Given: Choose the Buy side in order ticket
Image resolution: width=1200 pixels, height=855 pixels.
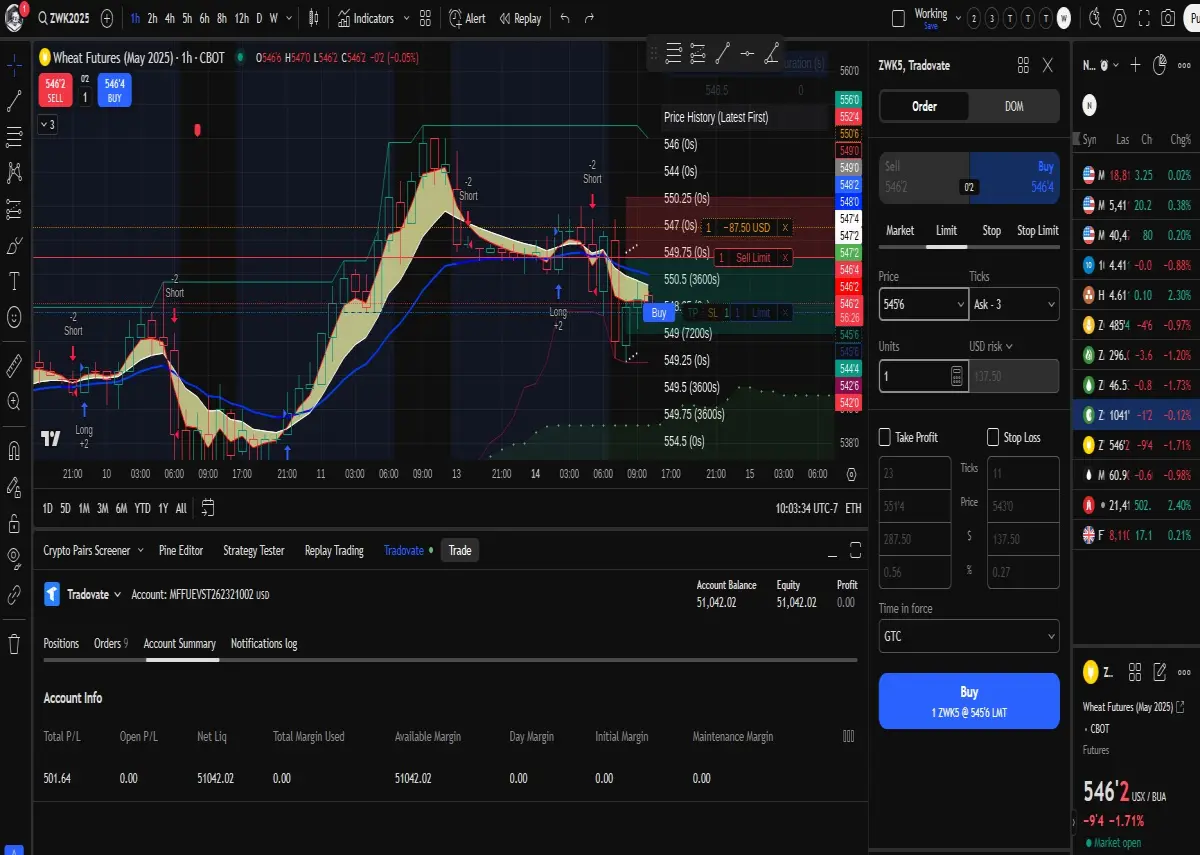Looking at the screenshot, I should (x=1014, y=176).
